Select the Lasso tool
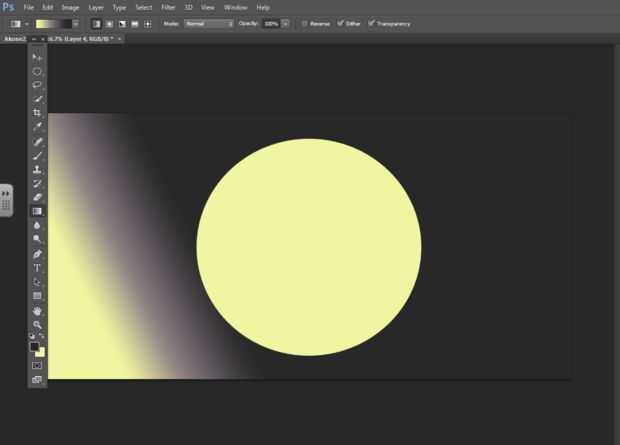The image size is (620, 445). point(37,85)
